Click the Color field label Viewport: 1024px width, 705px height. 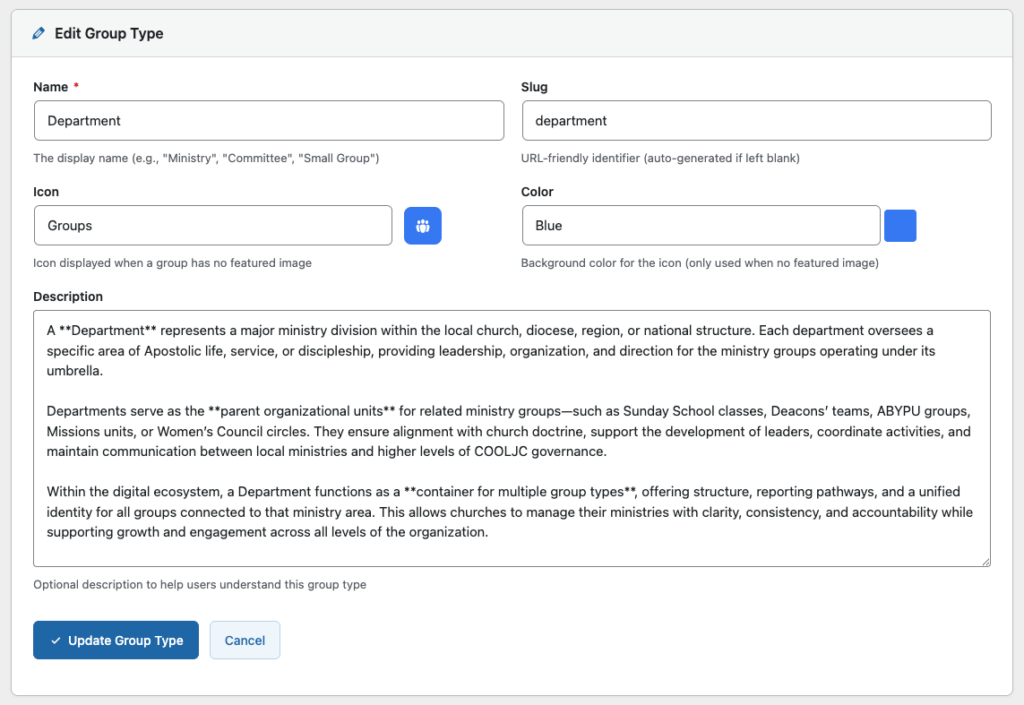[537, 192]
